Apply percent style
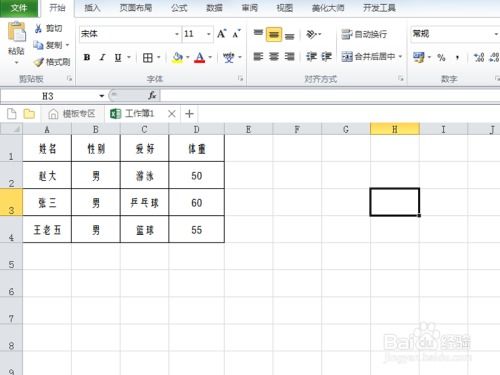 (441, 58)
